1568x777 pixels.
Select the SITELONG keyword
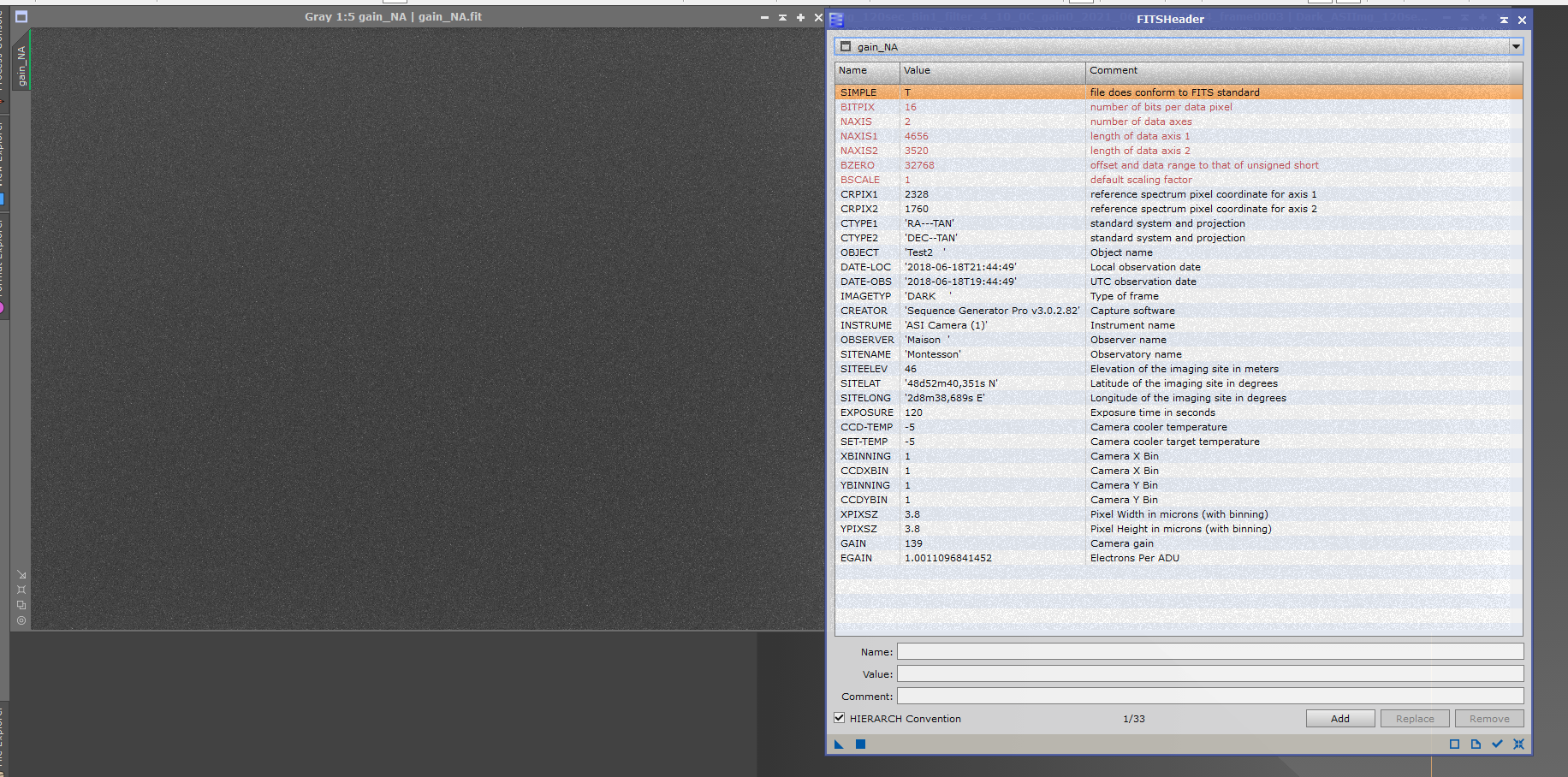pyautogui.click(x=866, y=398)
